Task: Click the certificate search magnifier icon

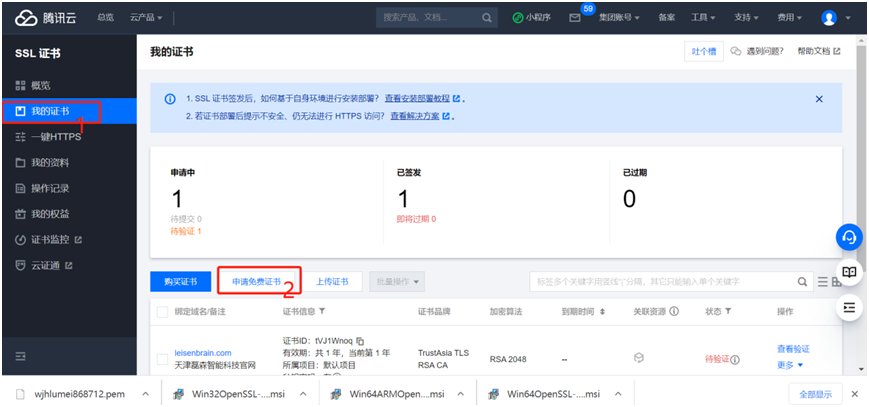Action: pos(802,282)
